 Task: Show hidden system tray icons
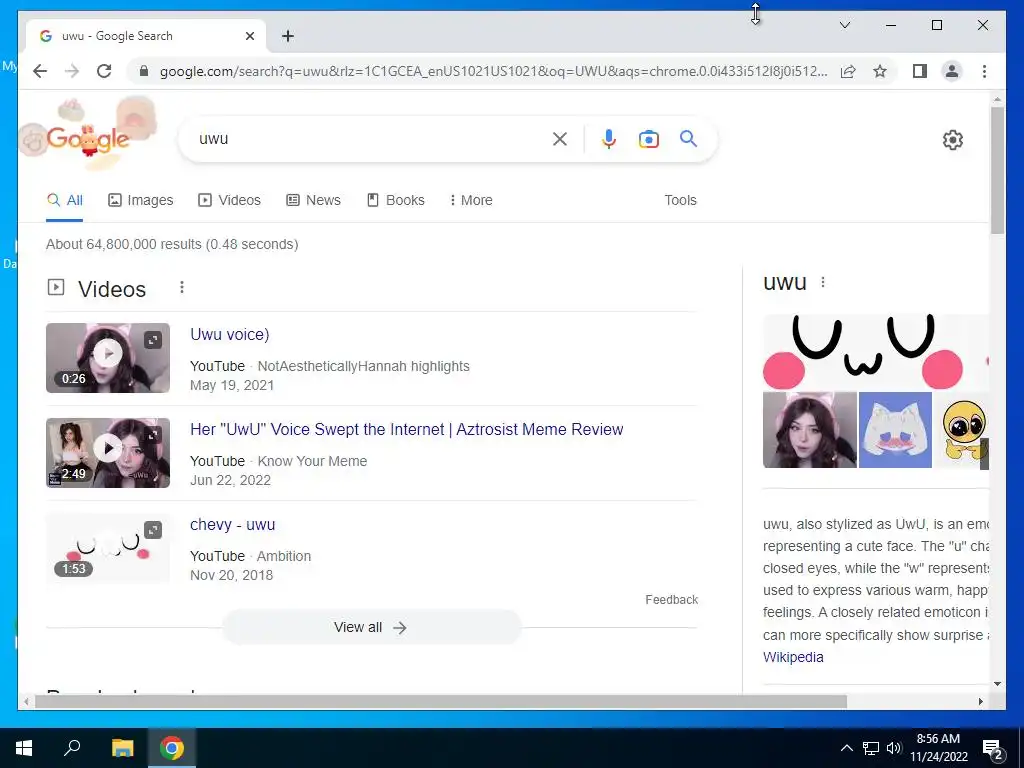coord(846,748)
